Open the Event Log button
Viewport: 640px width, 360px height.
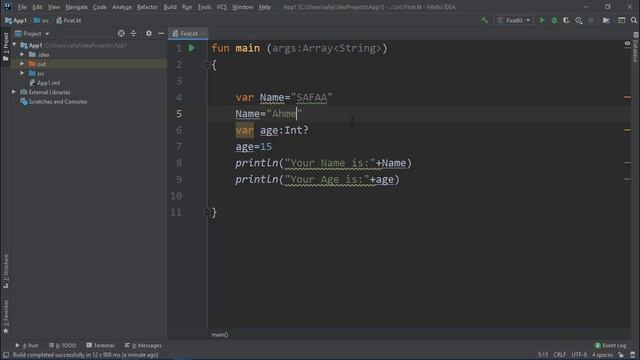tap(611, 345)
